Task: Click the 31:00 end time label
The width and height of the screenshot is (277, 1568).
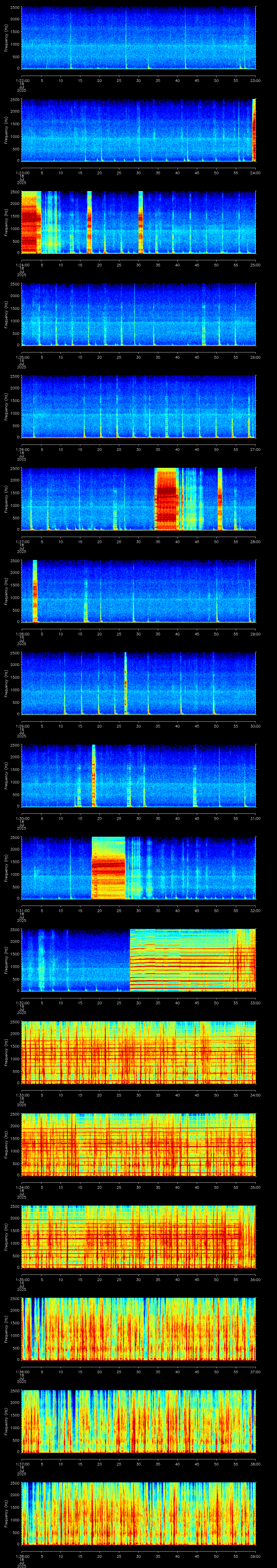Action: [256, 818]
